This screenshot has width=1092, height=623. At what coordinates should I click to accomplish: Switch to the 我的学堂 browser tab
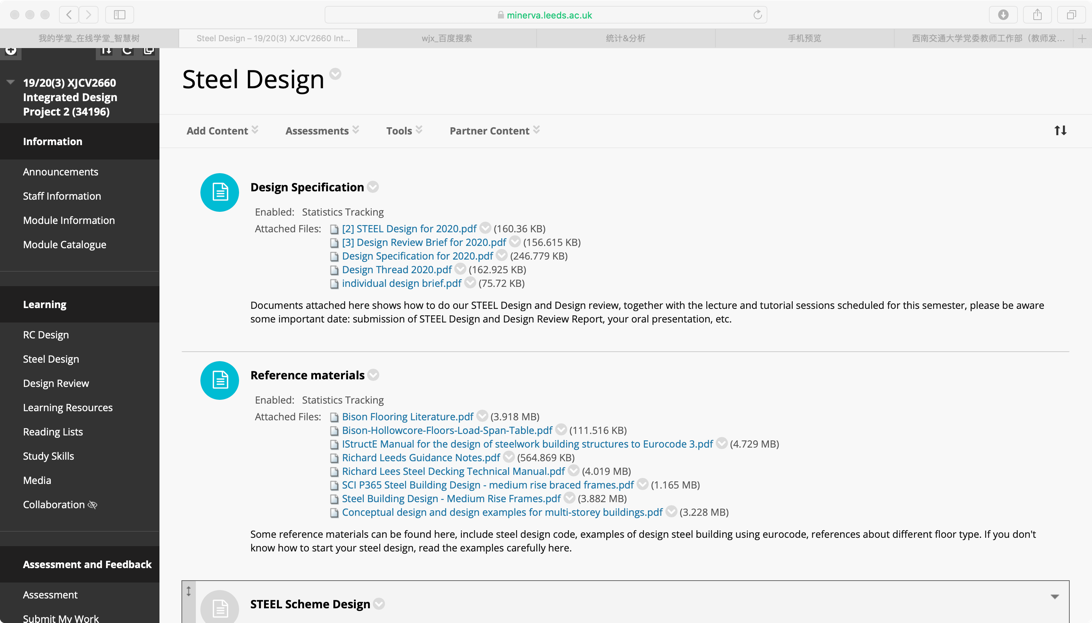(x=89, y=38)
